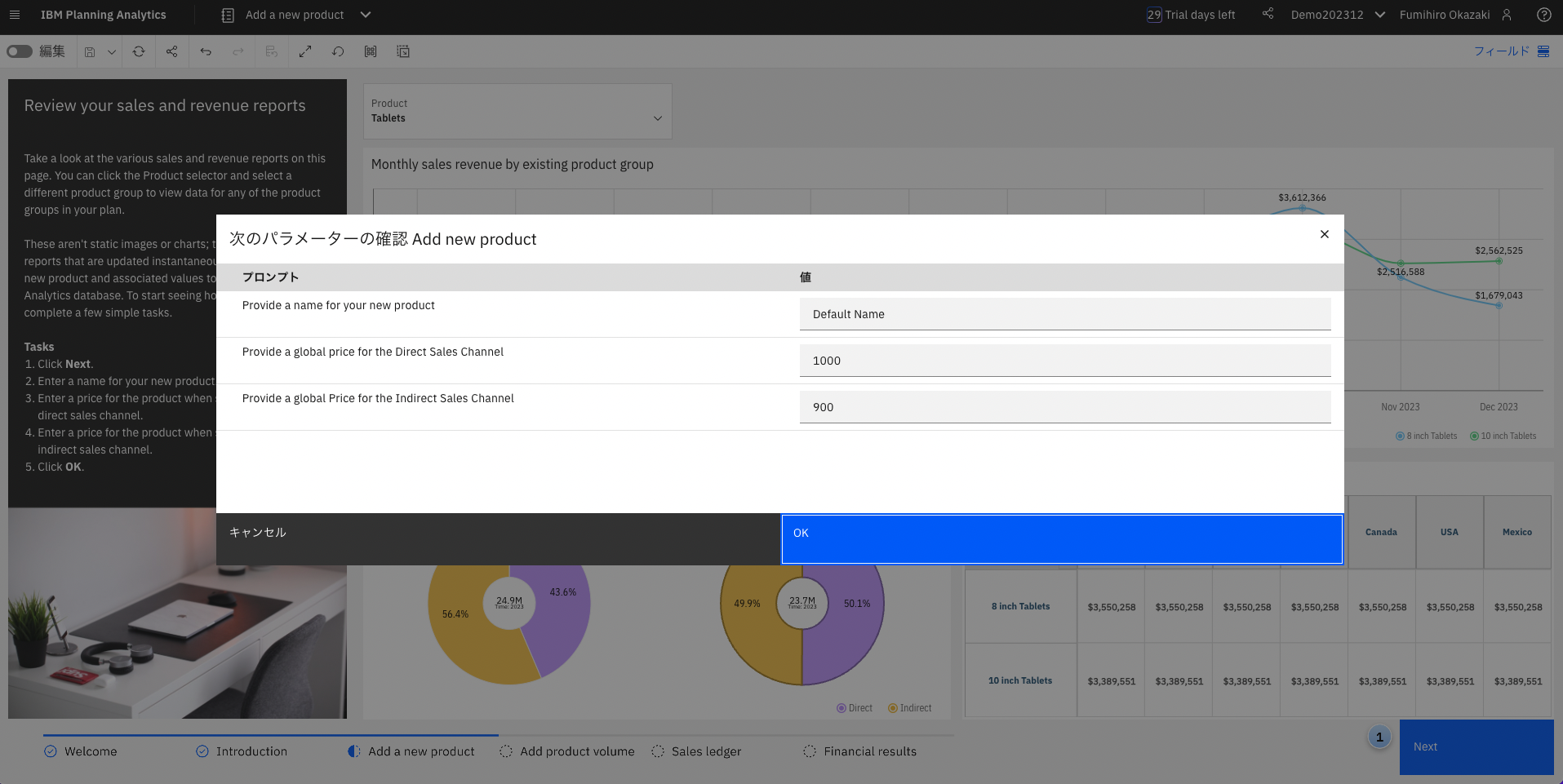Screen dimensions: 1563x784
Task: Click the redo arrow icon
Action: [x=238, y=51]
